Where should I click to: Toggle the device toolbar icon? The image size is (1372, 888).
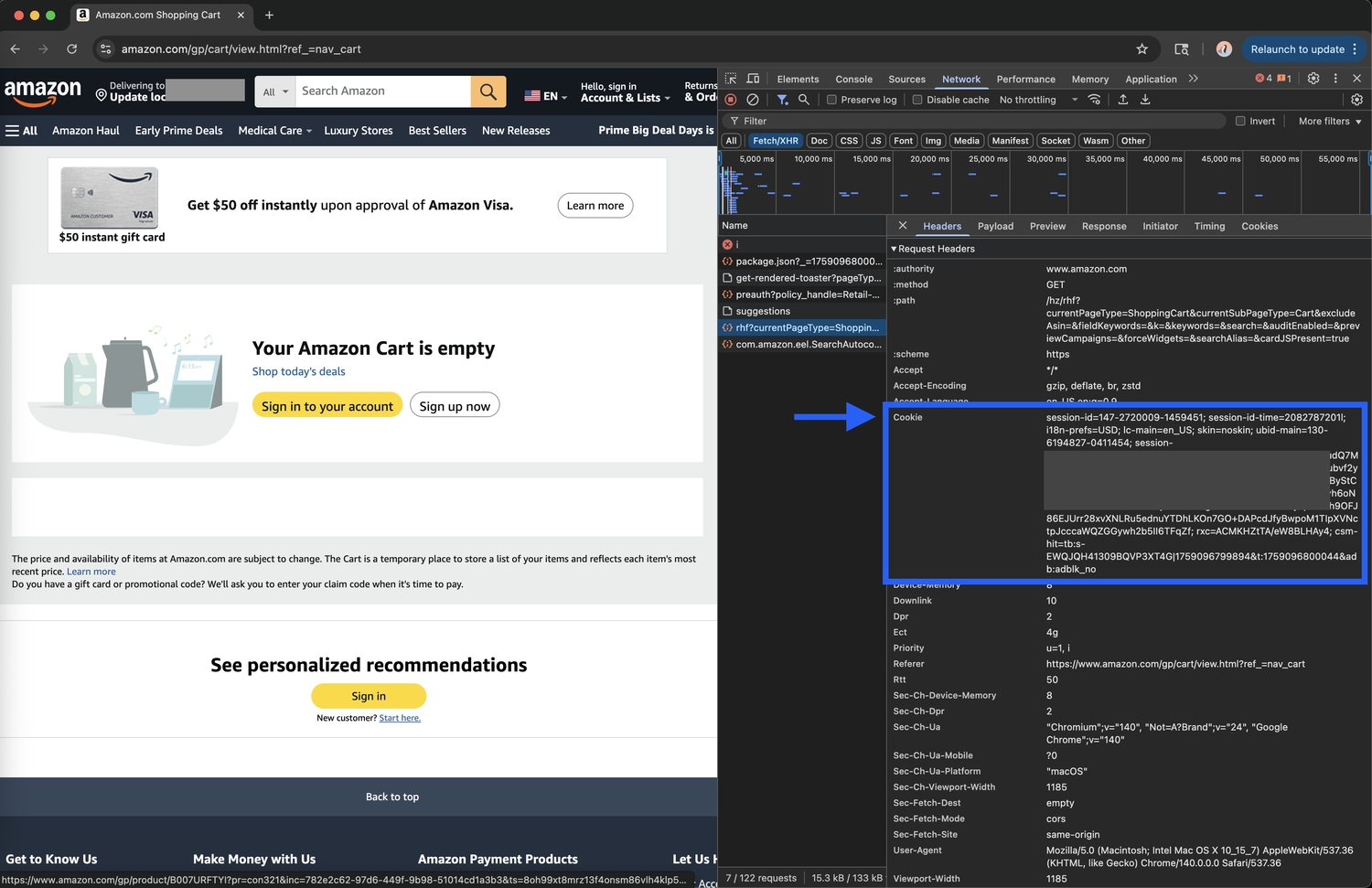752,79
